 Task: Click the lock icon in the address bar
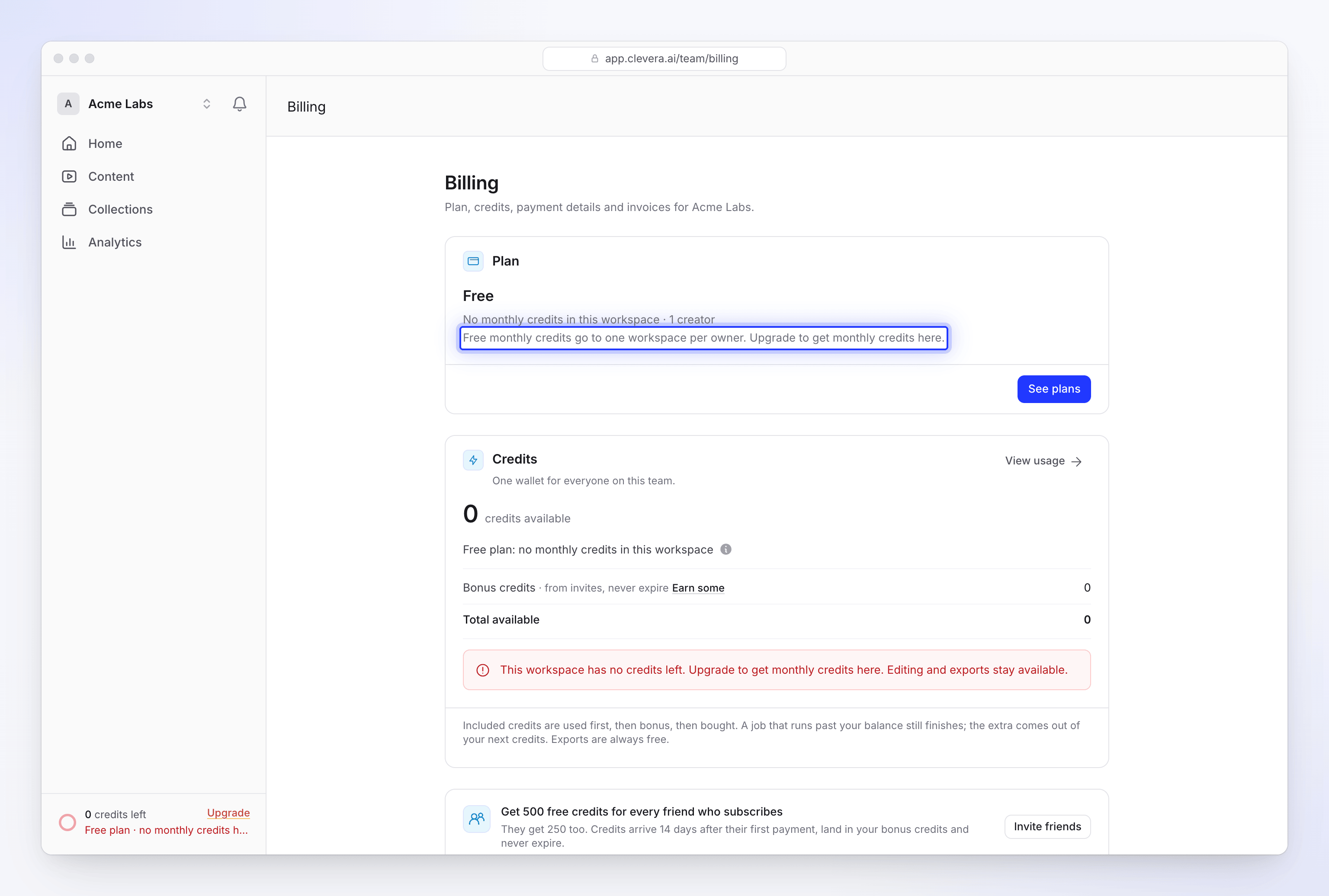click(x=594, y=58)
